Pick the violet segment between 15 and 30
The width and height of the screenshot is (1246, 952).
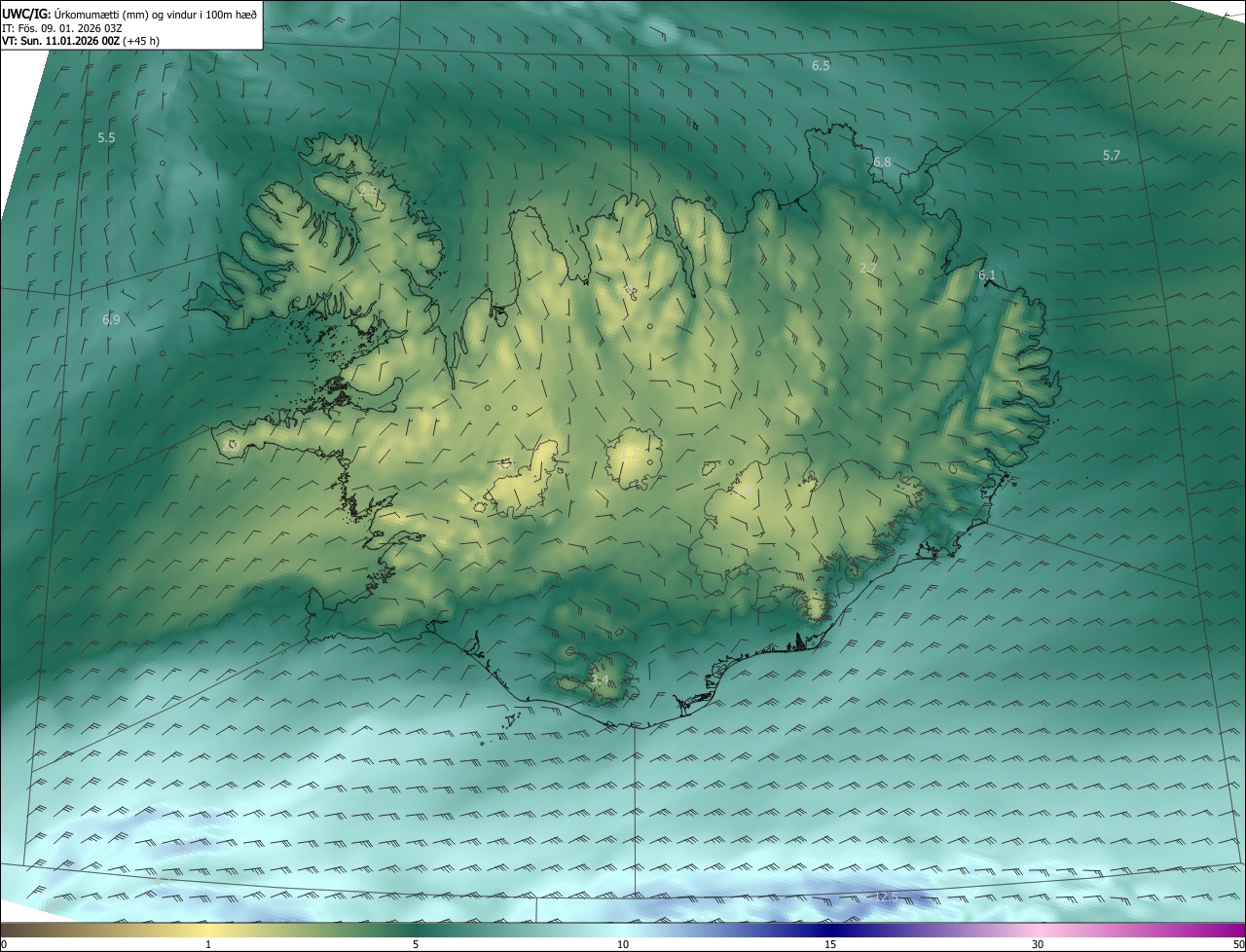pyautogui.click(x=934, y=930)
